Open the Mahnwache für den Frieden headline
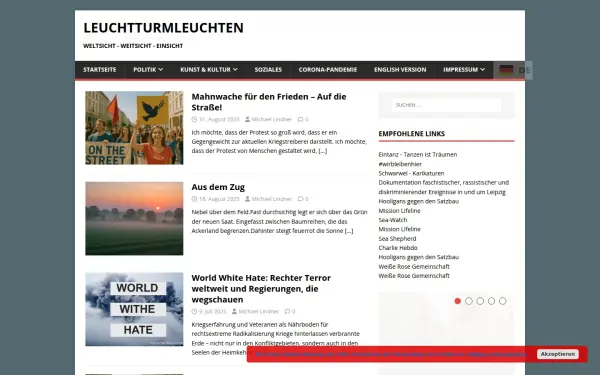 click(269, 102)
